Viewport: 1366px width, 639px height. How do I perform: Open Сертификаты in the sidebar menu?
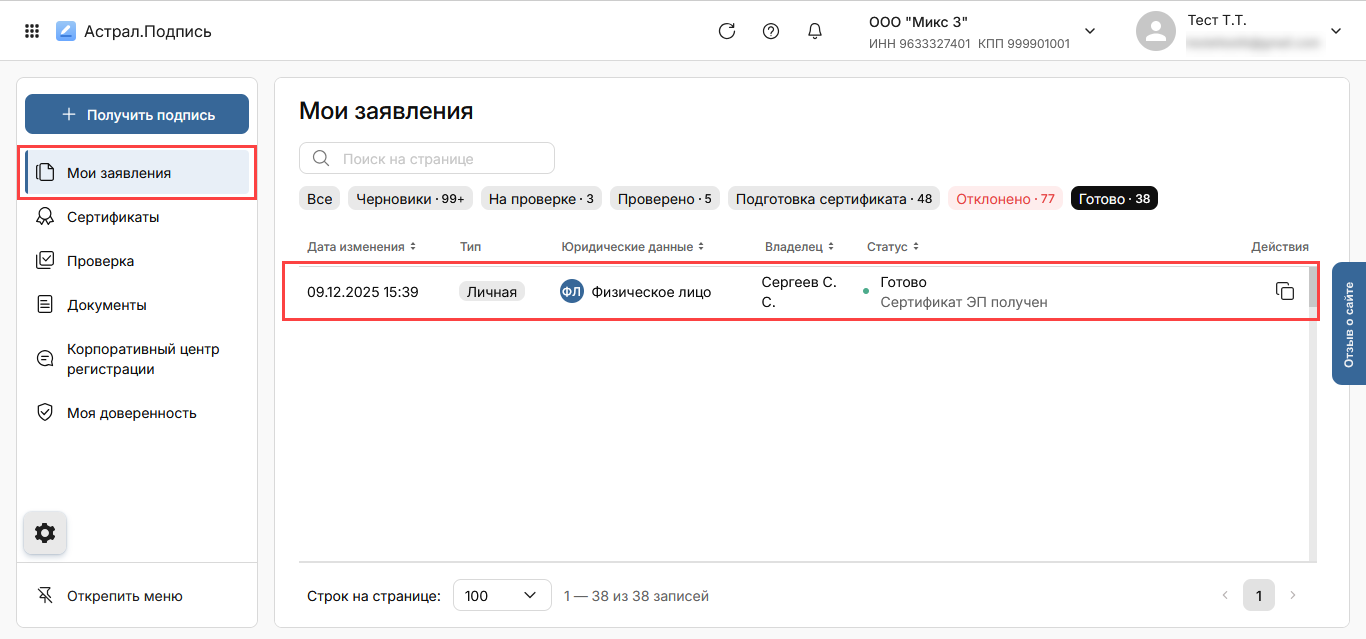[113, 217]
